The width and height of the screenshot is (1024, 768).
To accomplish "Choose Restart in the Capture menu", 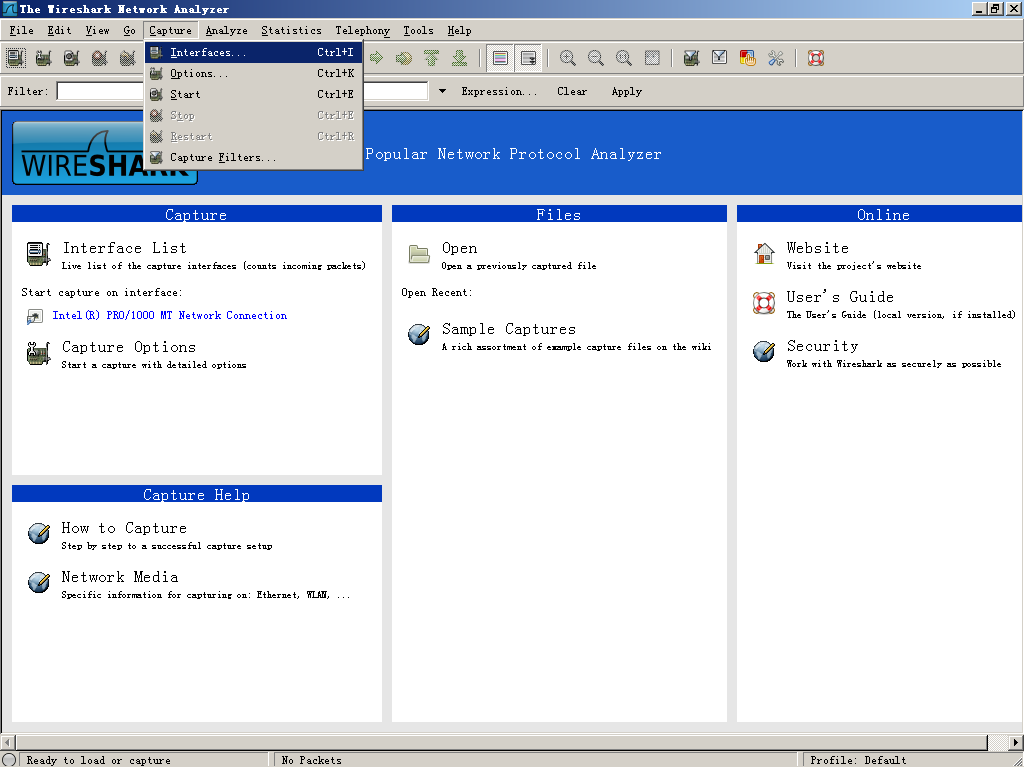I will pos(253,136).
